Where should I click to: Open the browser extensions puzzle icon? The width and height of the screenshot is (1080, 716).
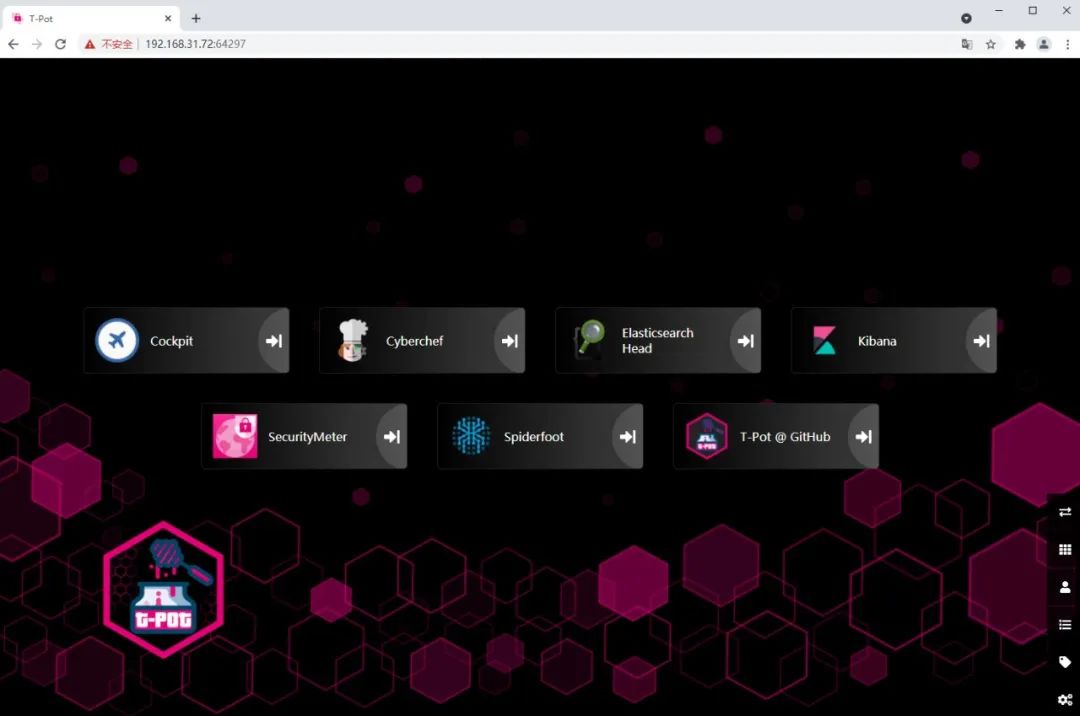tap(1020, 44)
